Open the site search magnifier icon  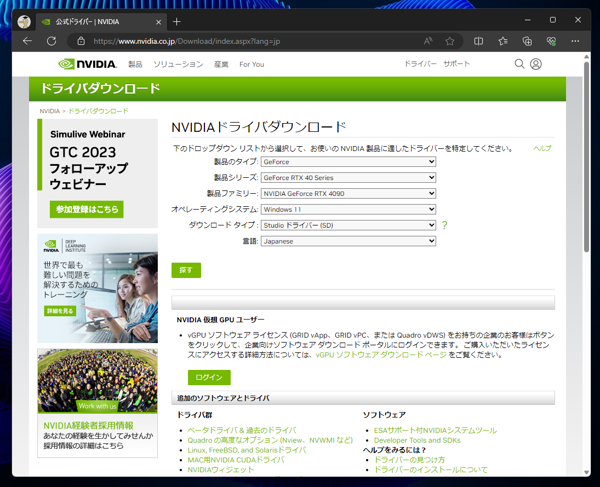519,64
